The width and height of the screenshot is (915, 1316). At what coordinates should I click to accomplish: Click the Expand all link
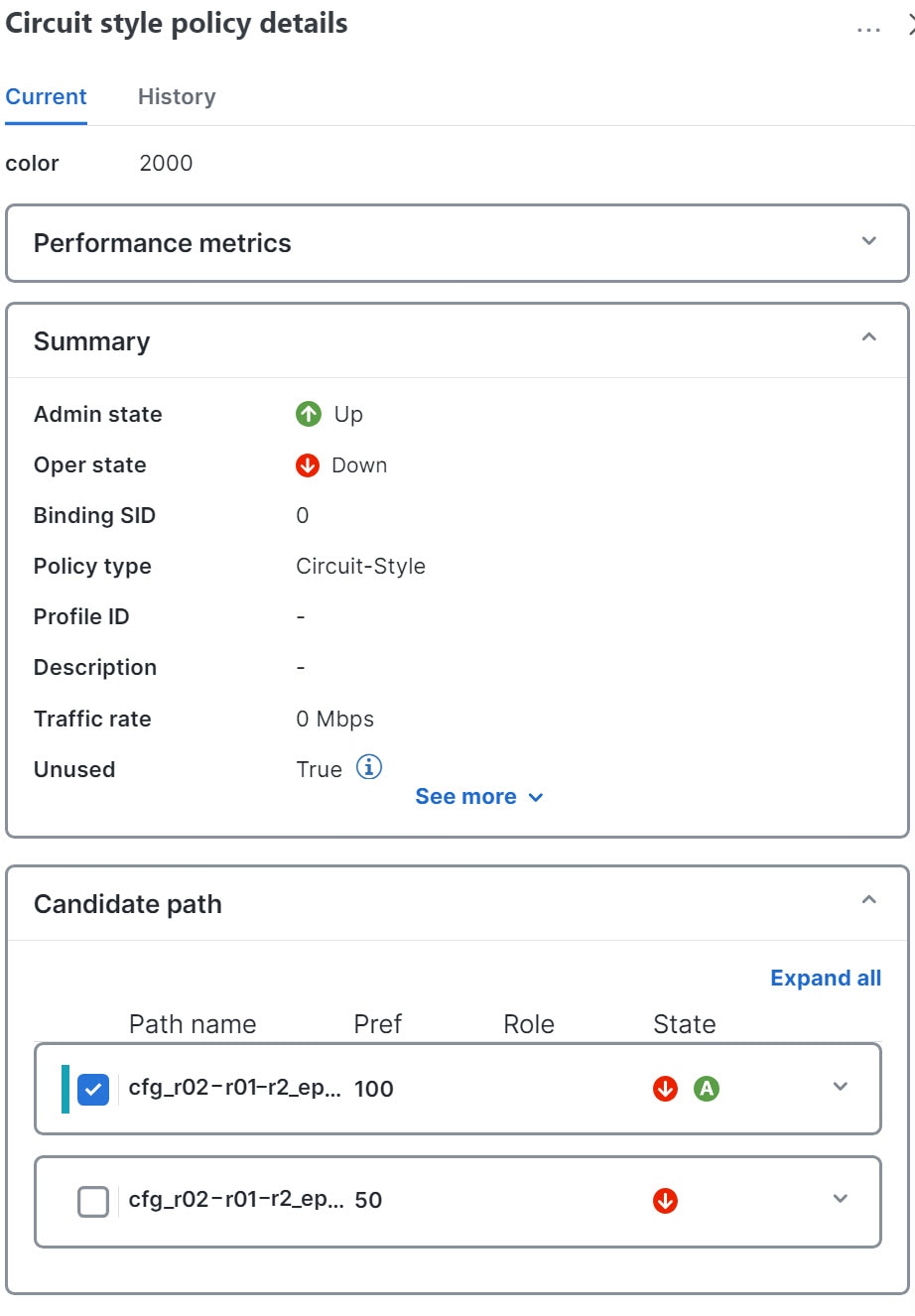click(x=826, y=978)
